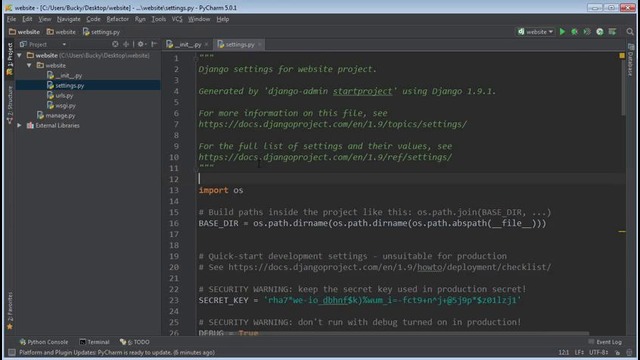
Task: Click the website root folder breadcrumb
Action: [x=24, y=32]
